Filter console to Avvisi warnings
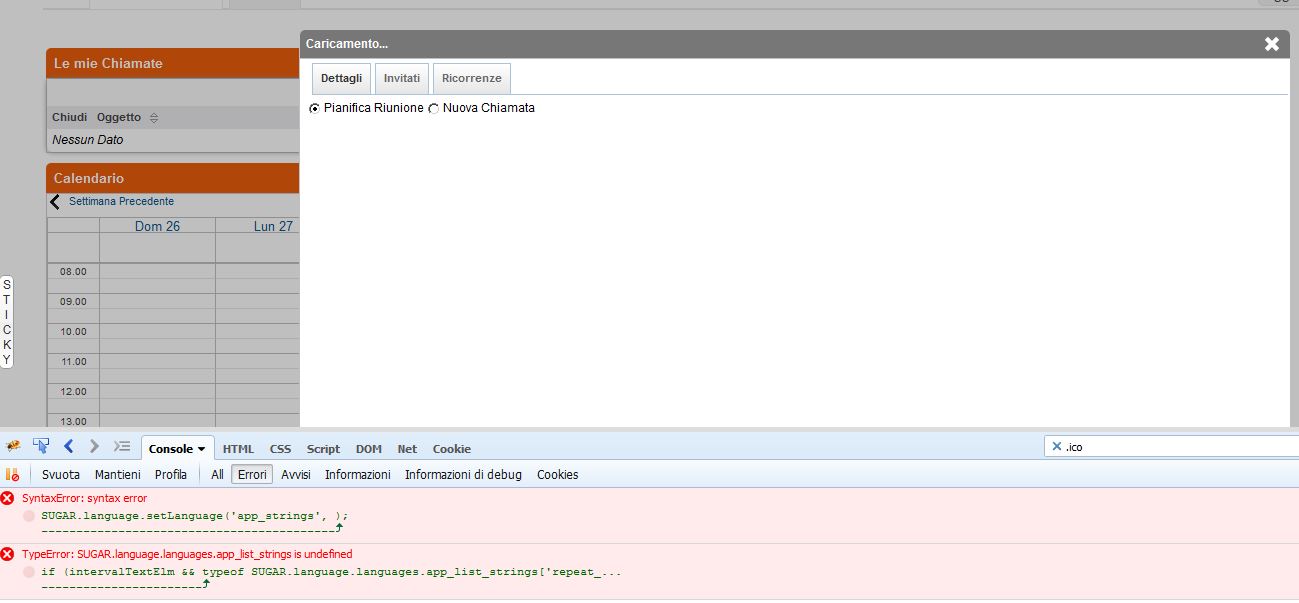 click(296, 475)
